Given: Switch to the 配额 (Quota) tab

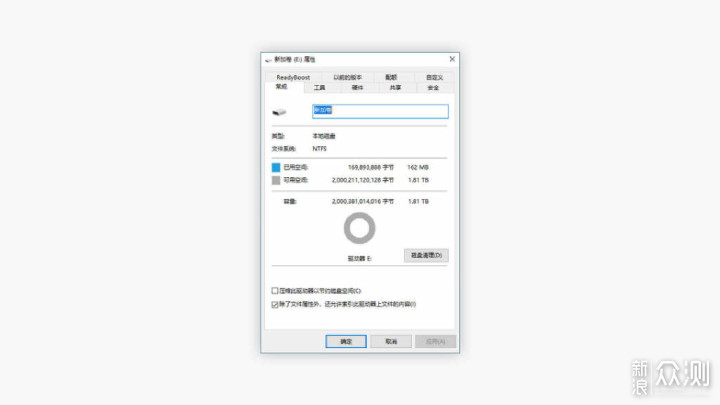Looking at the screenshot, I should point(390,77).
